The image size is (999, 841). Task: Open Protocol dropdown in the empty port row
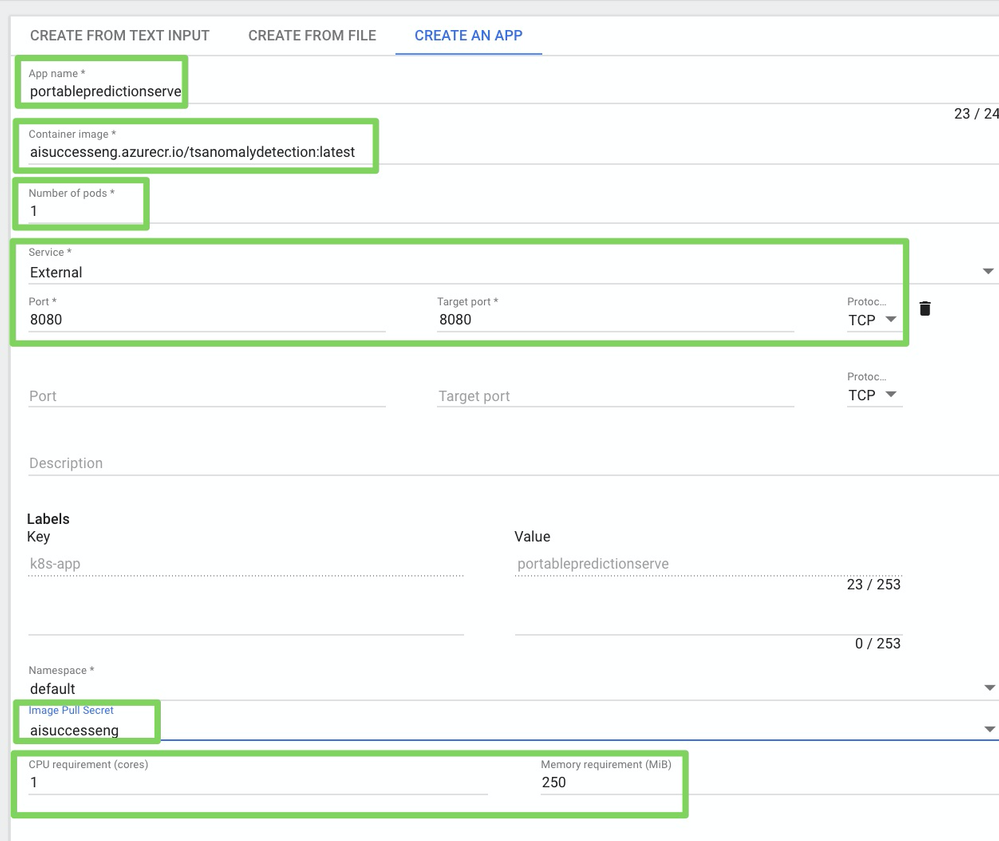(873, 395)
